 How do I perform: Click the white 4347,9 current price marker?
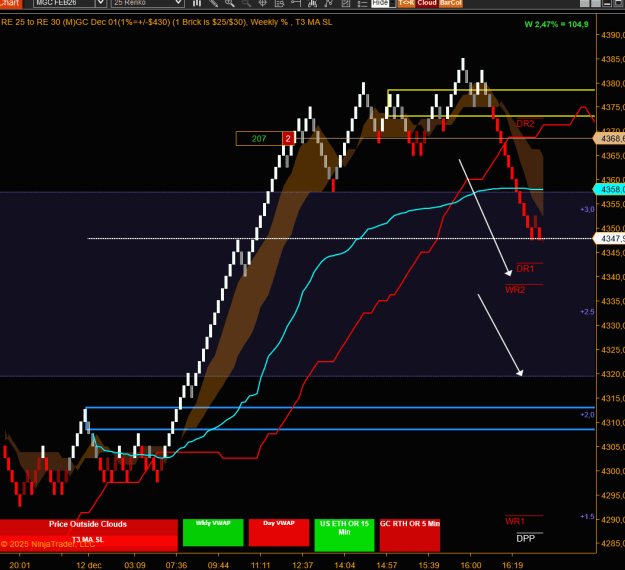609,238
